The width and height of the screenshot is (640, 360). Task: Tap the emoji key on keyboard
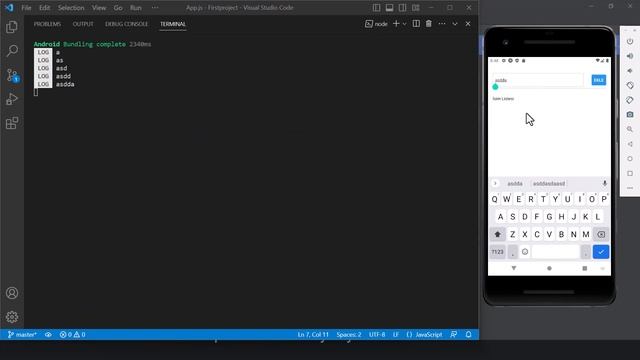point(525,252)
